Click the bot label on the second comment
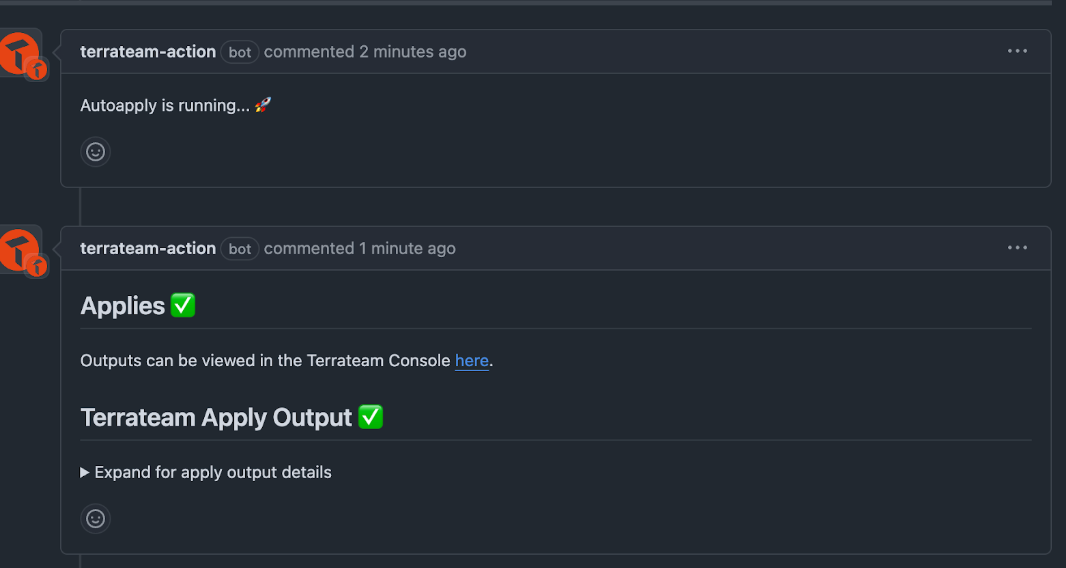Screen dimensions: 1066x568 tap(239, 249)
